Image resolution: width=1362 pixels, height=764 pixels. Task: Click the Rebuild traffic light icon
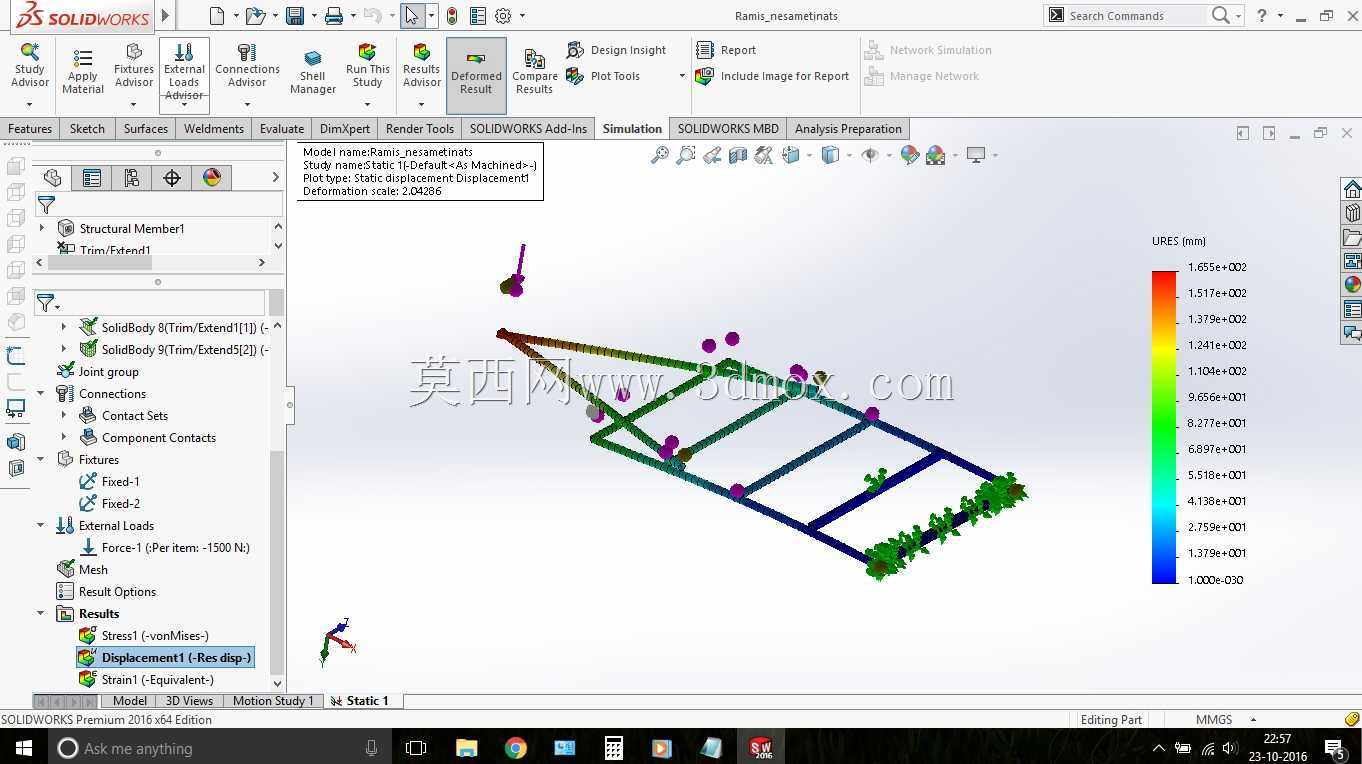(452, 16)
